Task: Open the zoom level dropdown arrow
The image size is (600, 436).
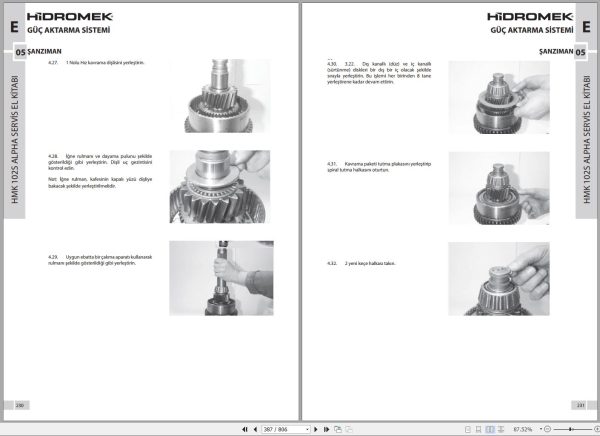Action: [x=541, y=429]
